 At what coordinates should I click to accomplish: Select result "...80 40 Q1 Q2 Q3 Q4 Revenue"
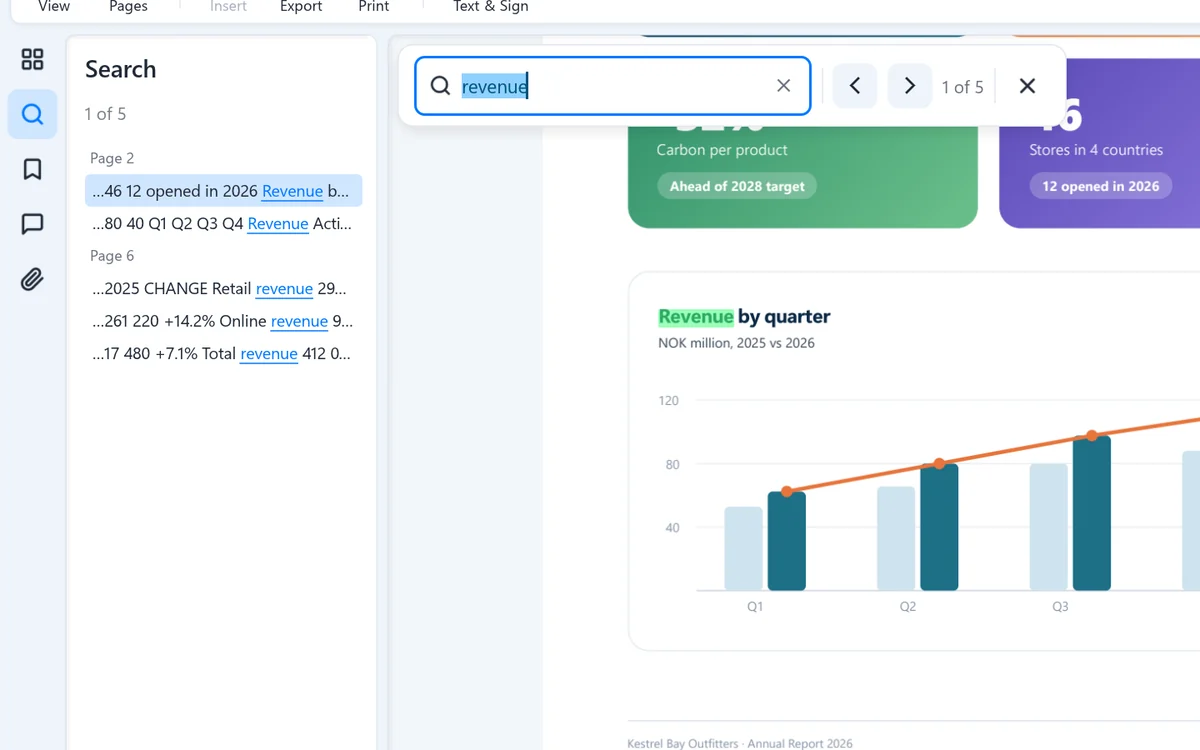pos(223,223)
